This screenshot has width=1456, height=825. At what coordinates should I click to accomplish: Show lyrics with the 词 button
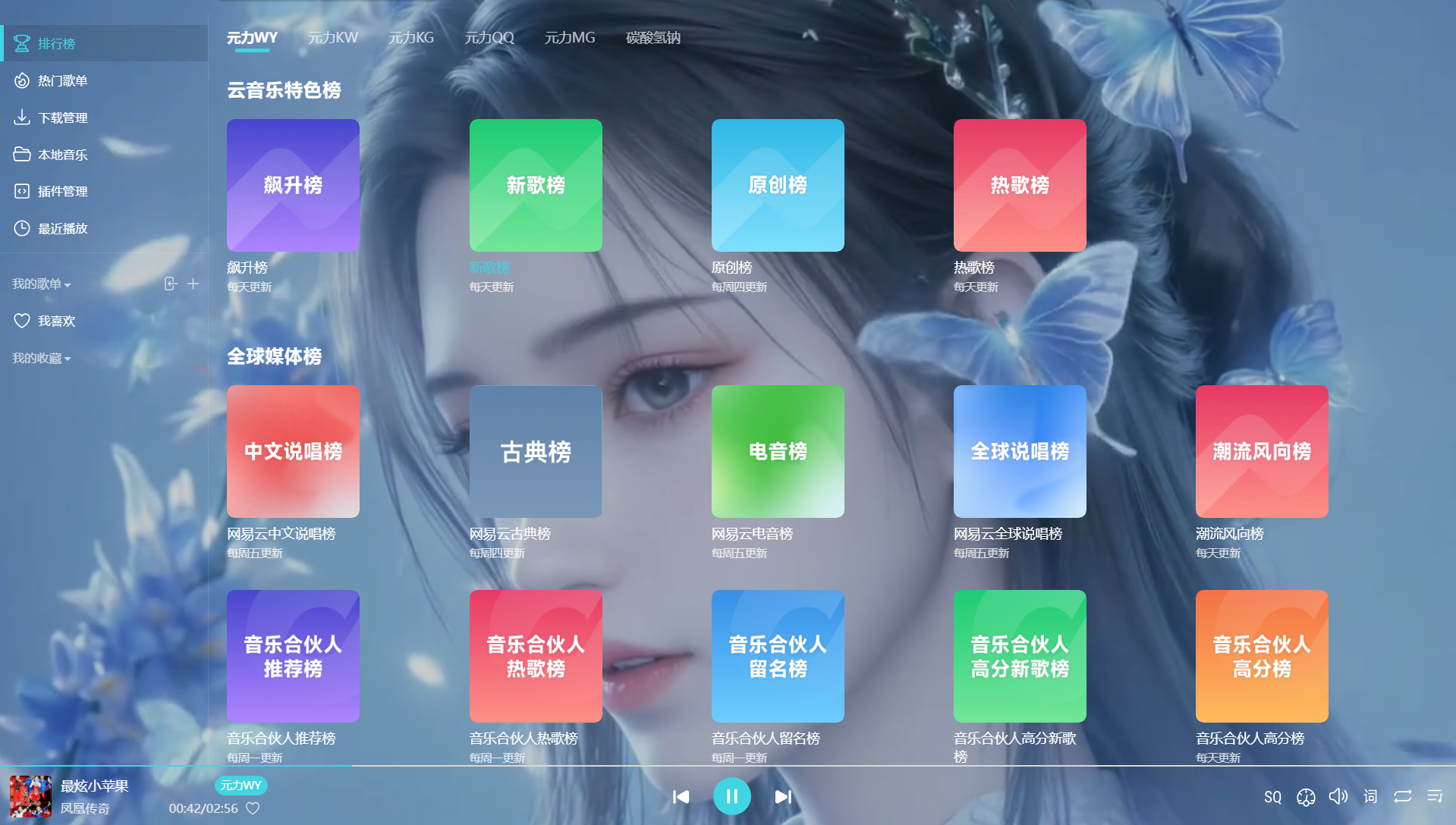tap(1370, 796)
